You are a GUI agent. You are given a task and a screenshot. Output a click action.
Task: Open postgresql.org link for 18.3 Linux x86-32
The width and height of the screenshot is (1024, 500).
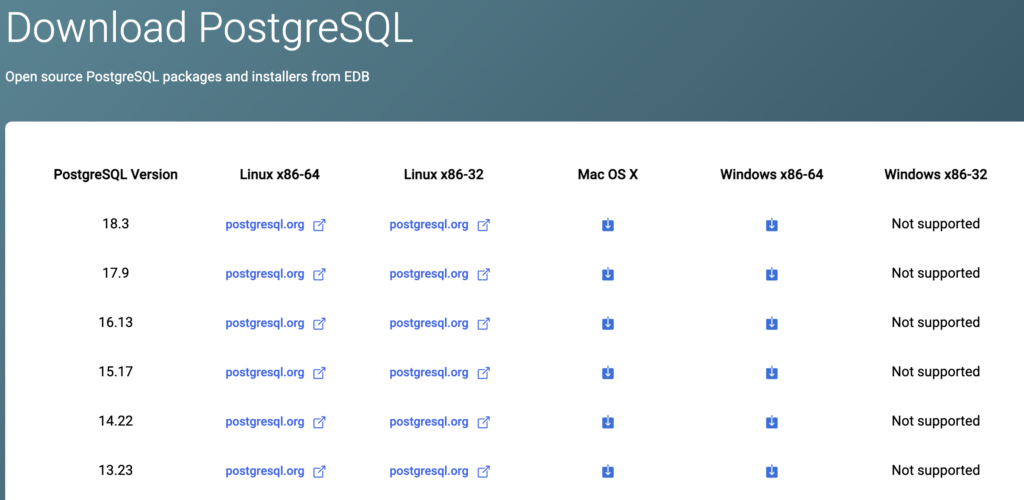(x=429, y=225)
